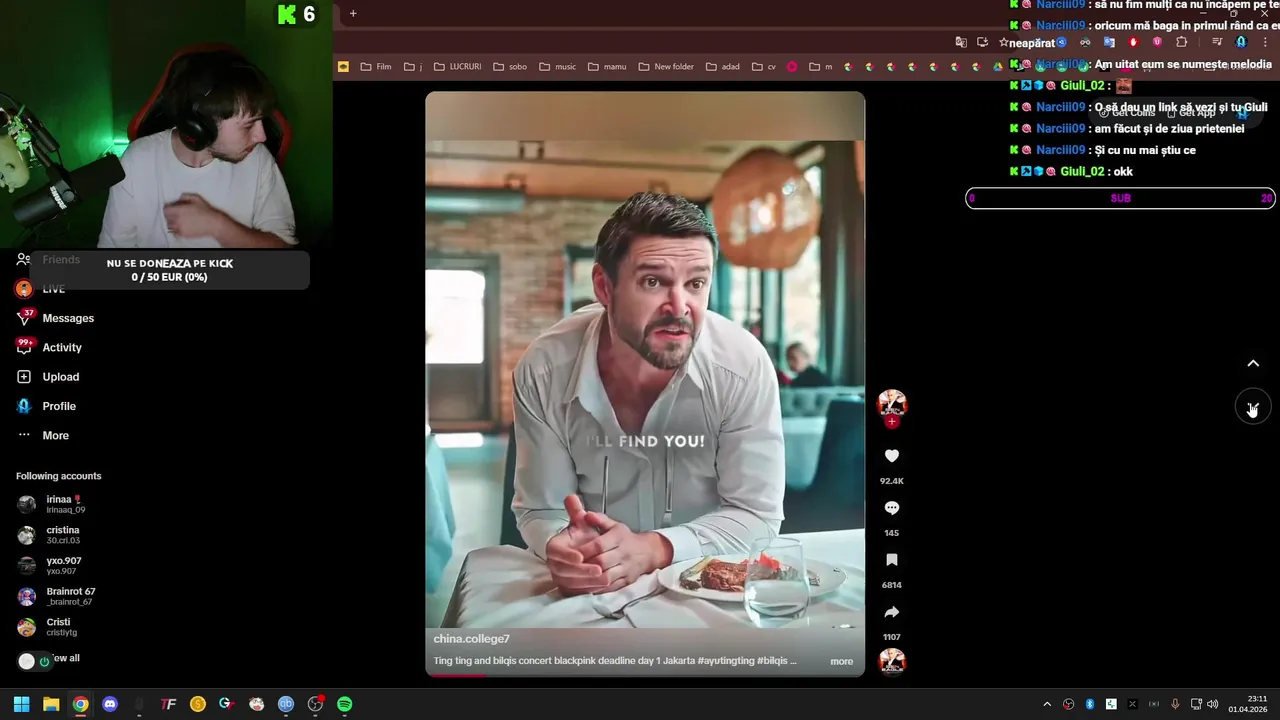Open adad bookmarks folder
The image size is (1280, 720).
coord(723,67)
